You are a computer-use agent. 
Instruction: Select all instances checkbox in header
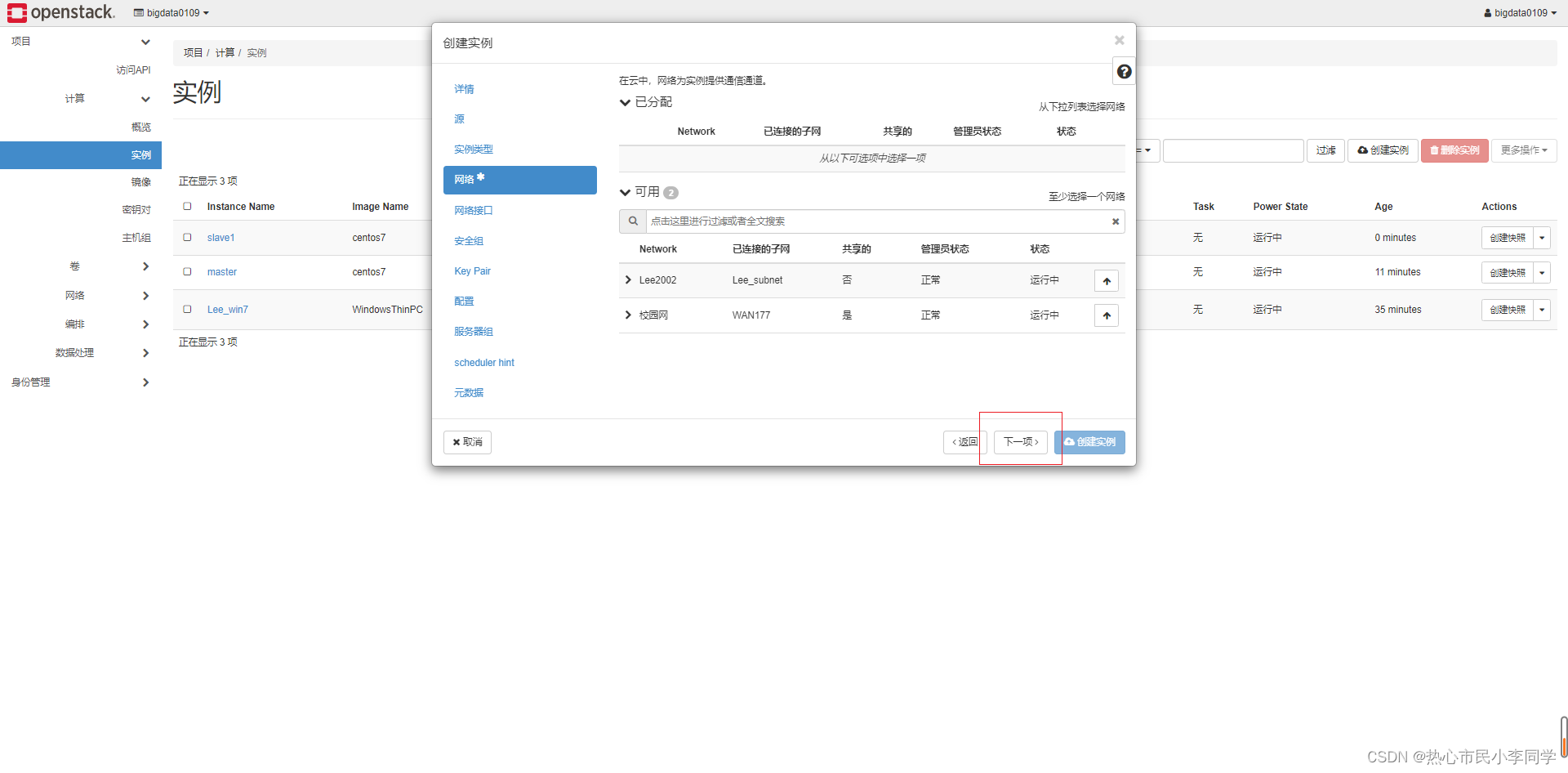coord(187,206)
